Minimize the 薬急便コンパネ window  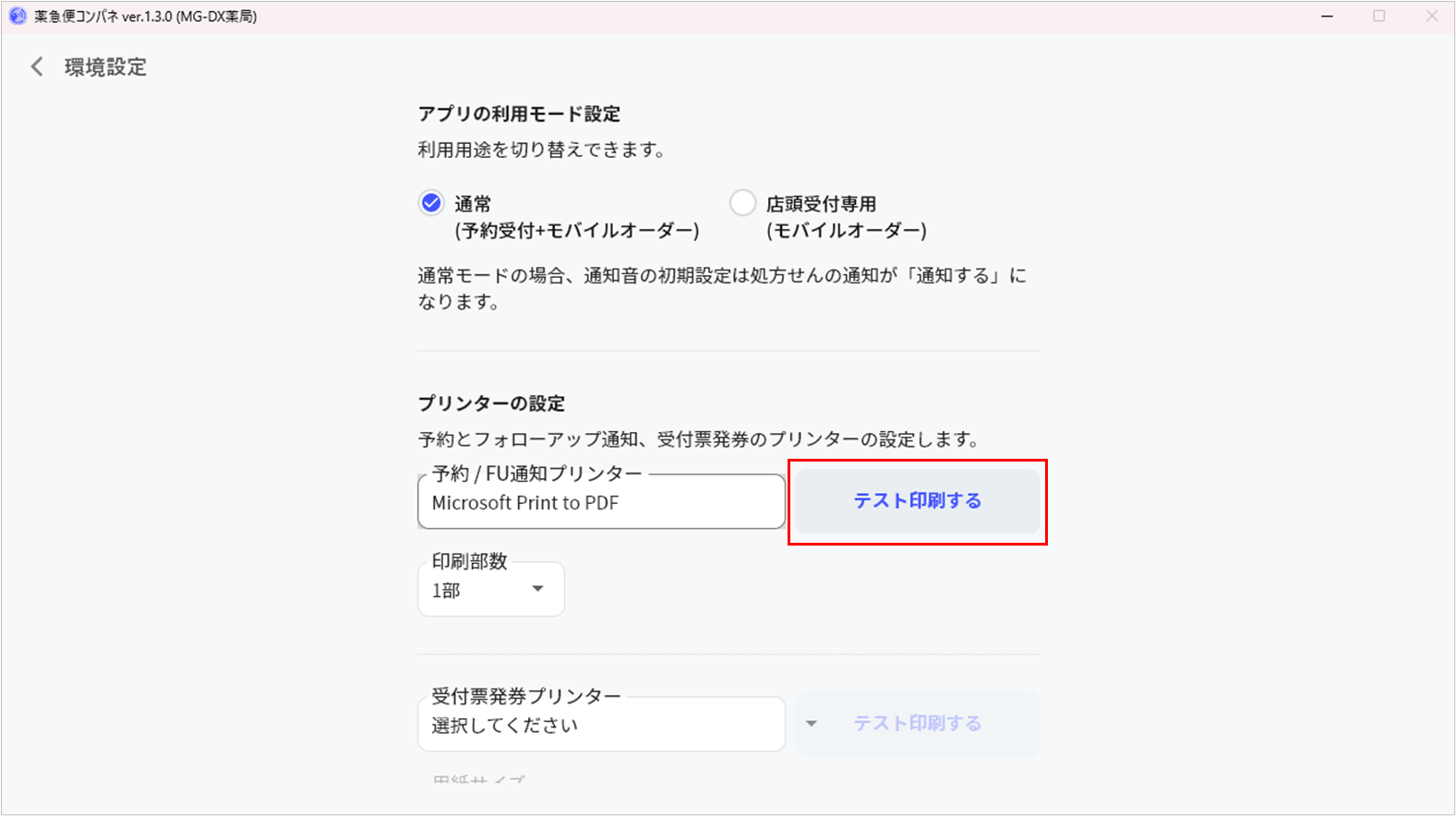1327,17
